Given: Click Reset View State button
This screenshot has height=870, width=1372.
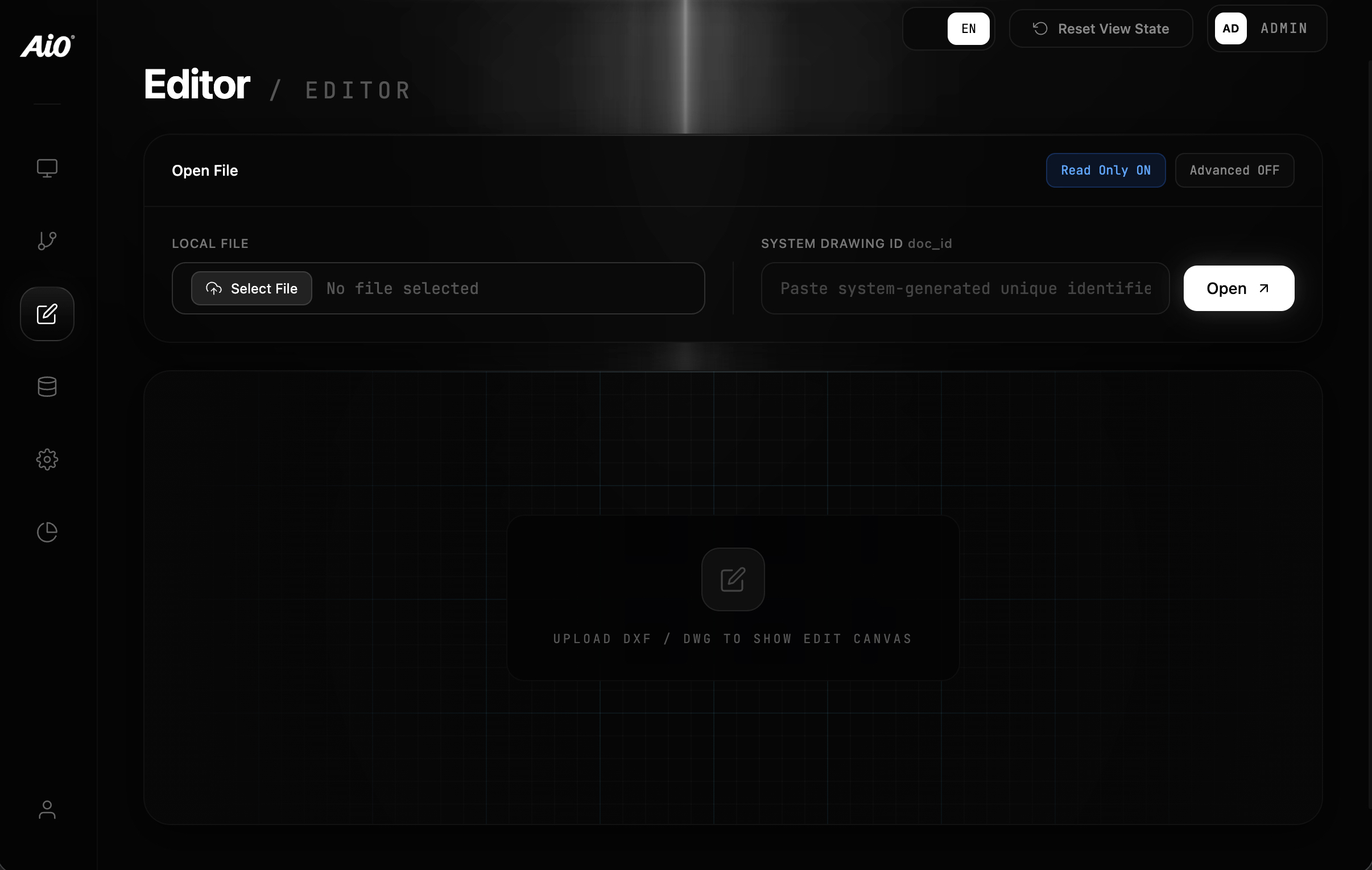Looking at the screenshot, I should (x=1101, y=28).
